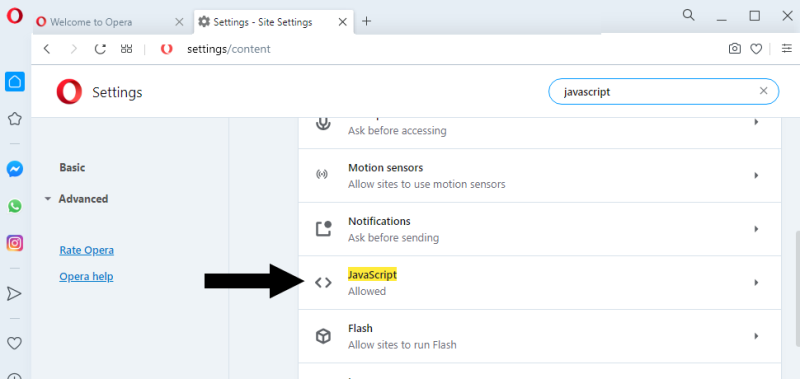
Task: Click 'Allow sites to run Flash' text
Action: coord(402,345)
